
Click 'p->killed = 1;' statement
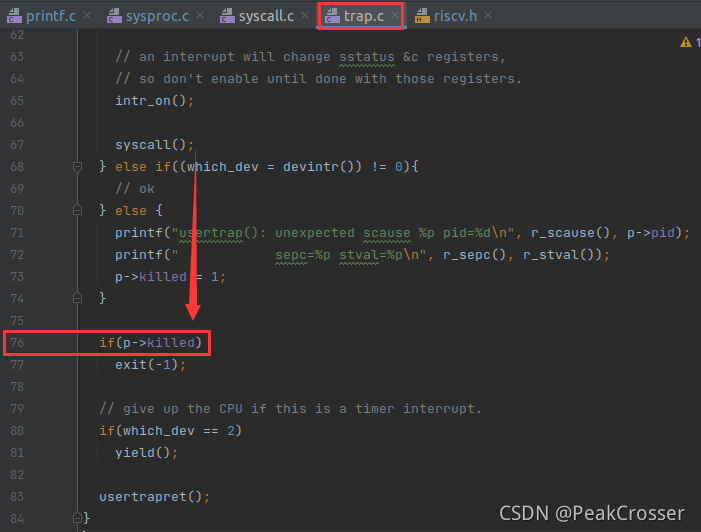click(x=170, y=277)
